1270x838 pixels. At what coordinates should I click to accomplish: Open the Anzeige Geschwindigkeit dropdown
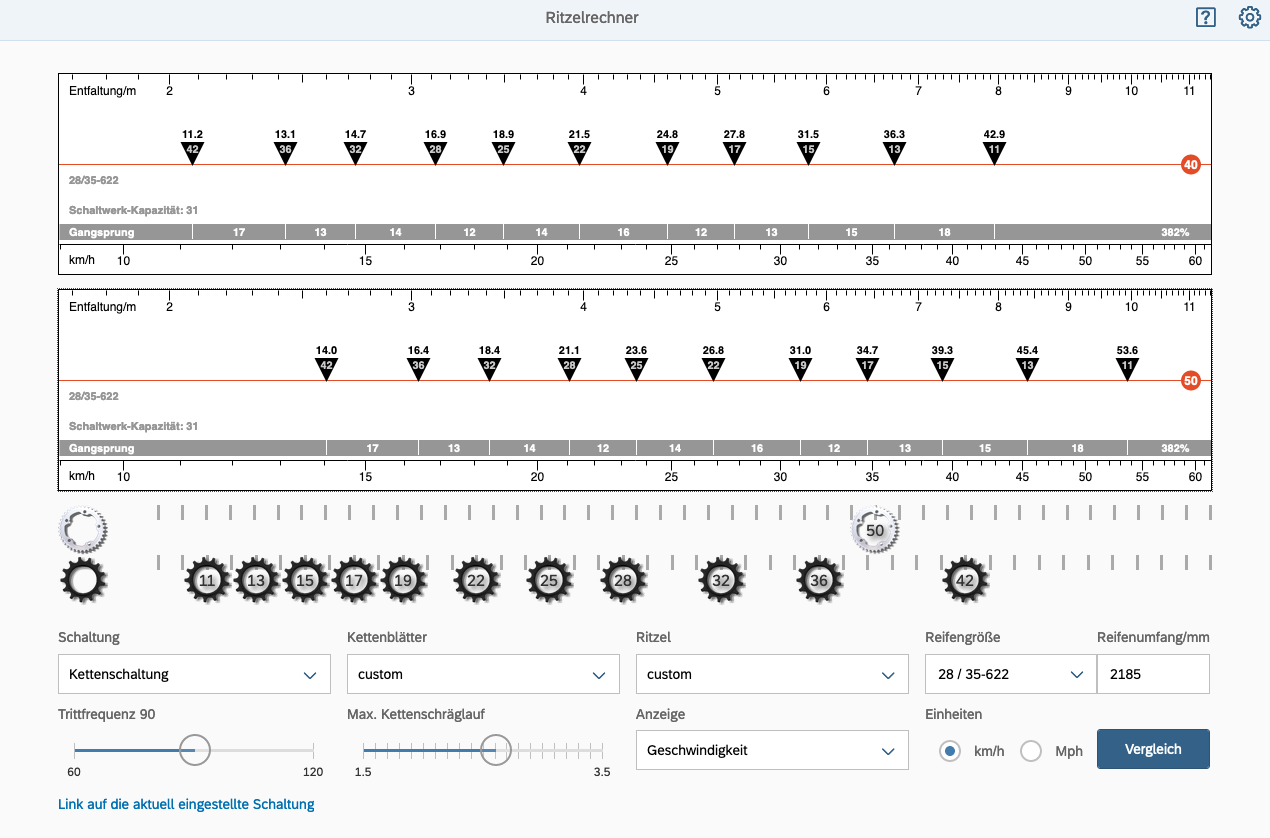pos(771,750)
